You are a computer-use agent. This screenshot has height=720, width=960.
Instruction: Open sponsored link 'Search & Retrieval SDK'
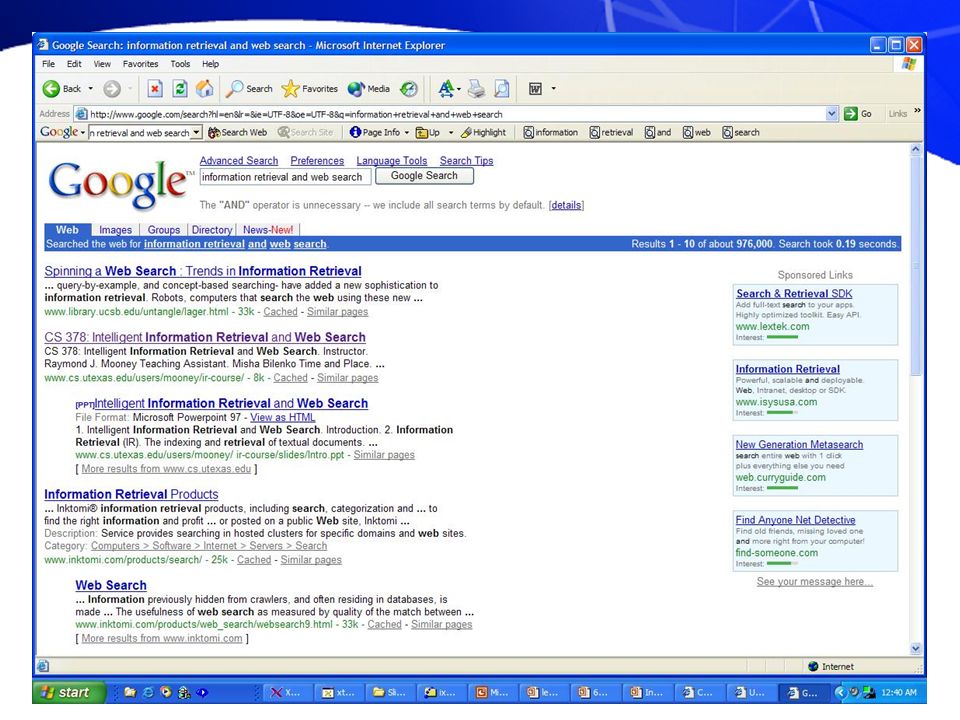tap(794, 294)
